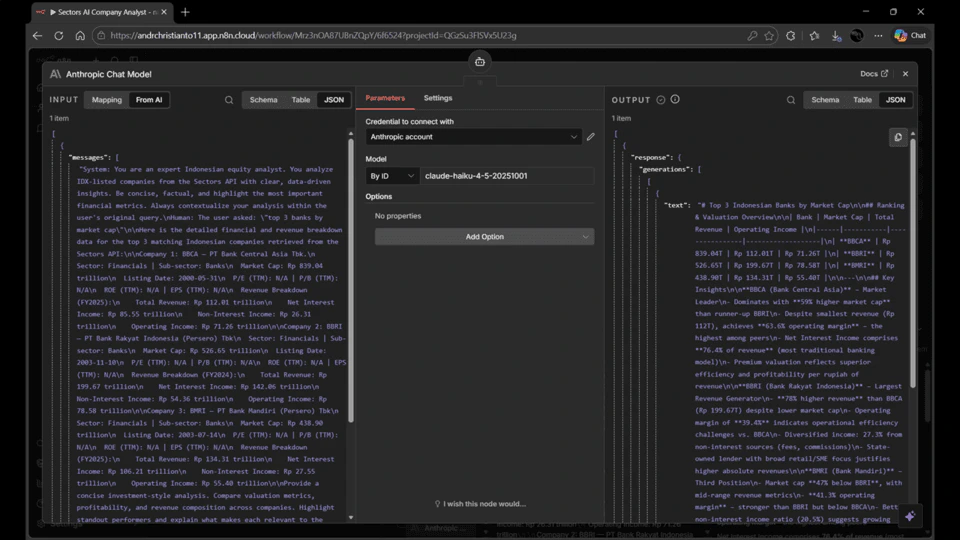Select the Sectors AI Company Analyst tab
960x540 pixels.
click(102, 12)
